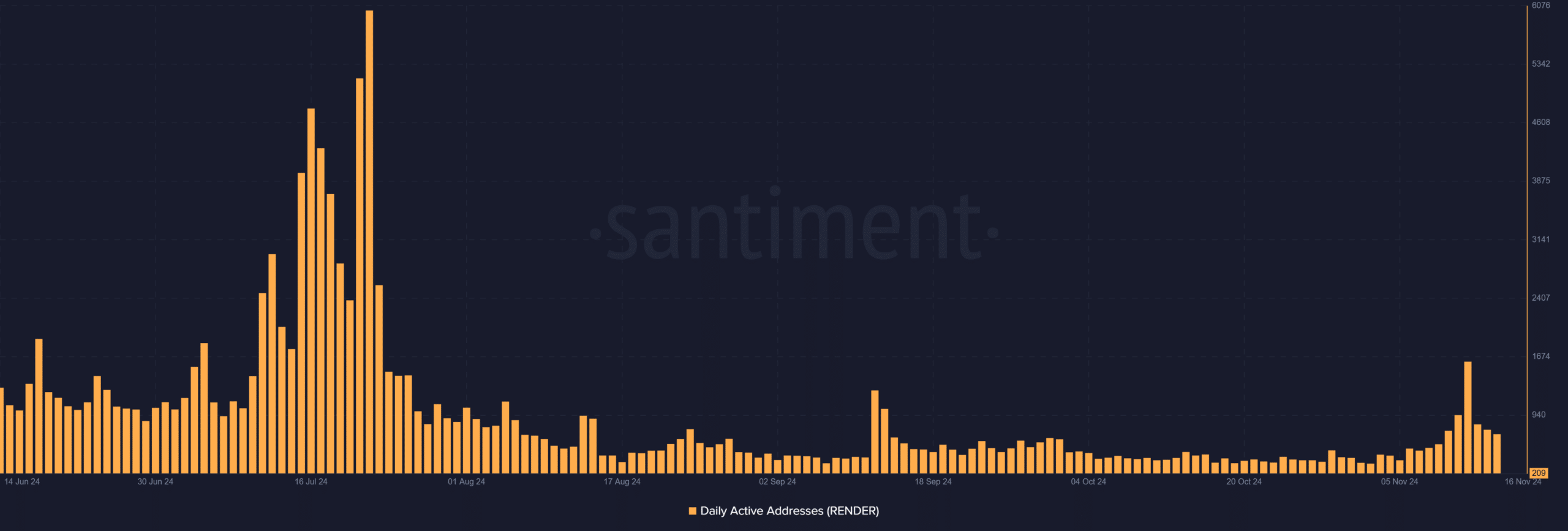Click the 3141 y-axis value

[1541, 239]
